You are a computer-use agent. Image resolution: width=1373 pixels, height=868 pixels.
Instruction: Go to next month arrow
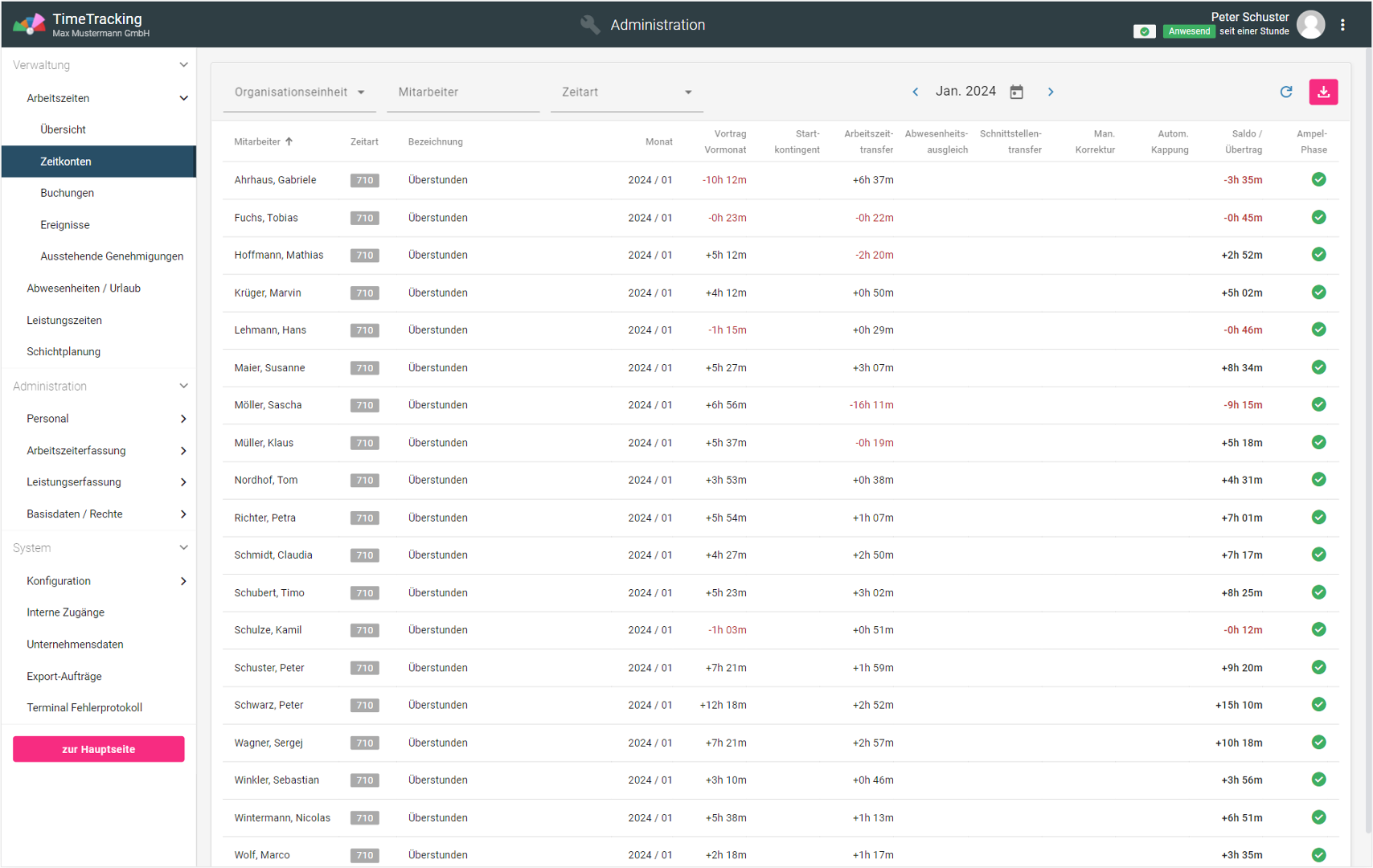tap(1050, 92)
